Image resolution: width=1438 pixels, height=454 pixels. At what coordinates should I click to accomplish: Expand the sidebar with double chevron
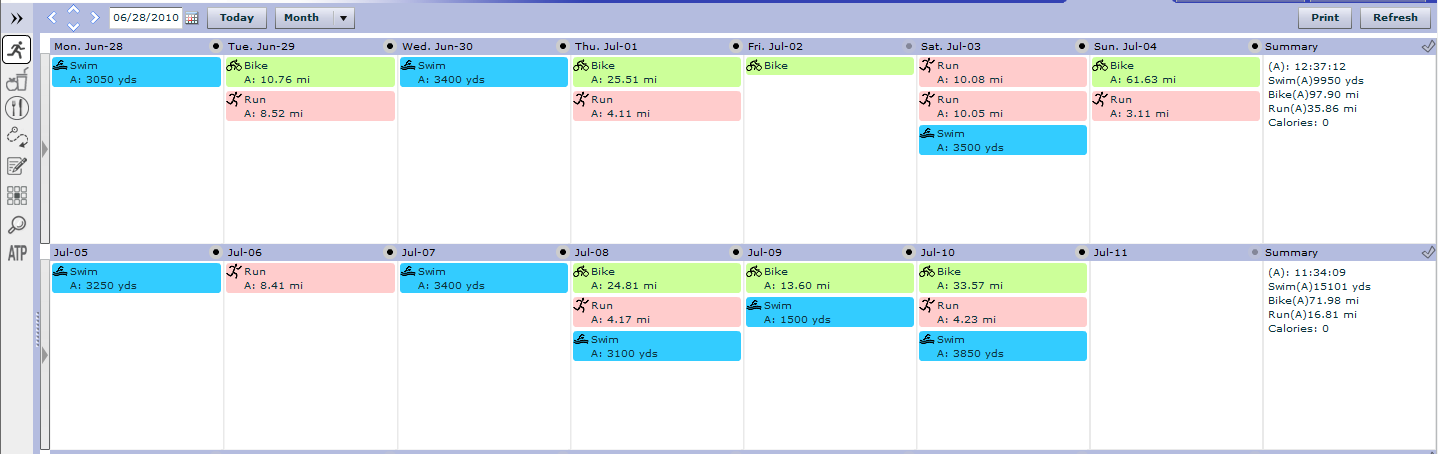click(16, 18)
